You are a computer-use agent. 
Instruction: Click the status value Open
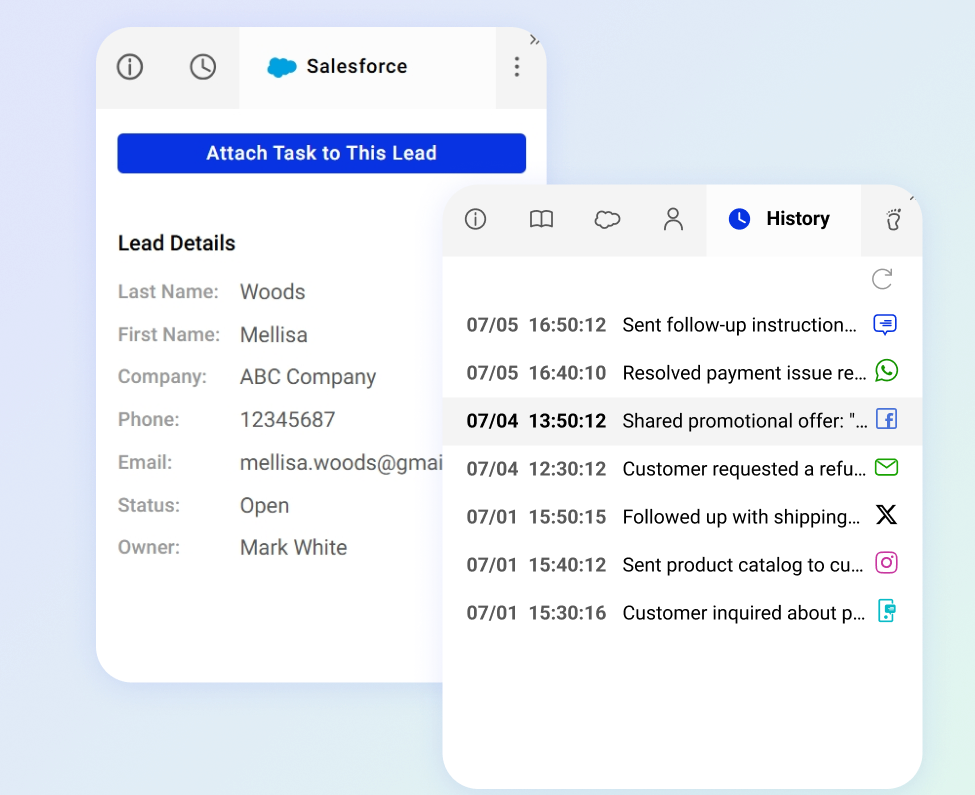(264, 505)
